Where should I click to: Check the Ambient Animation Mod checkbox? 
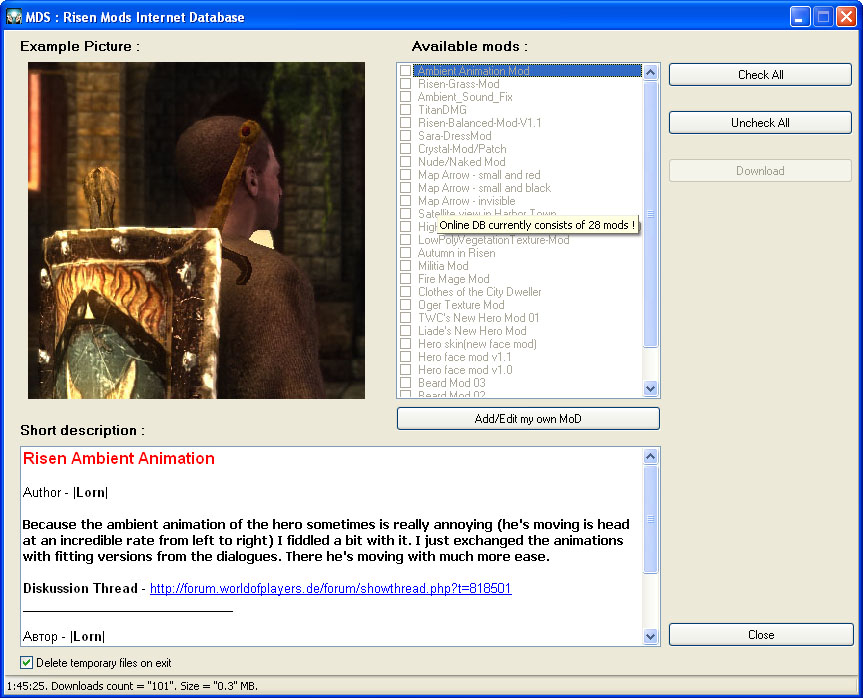(406, 70)
